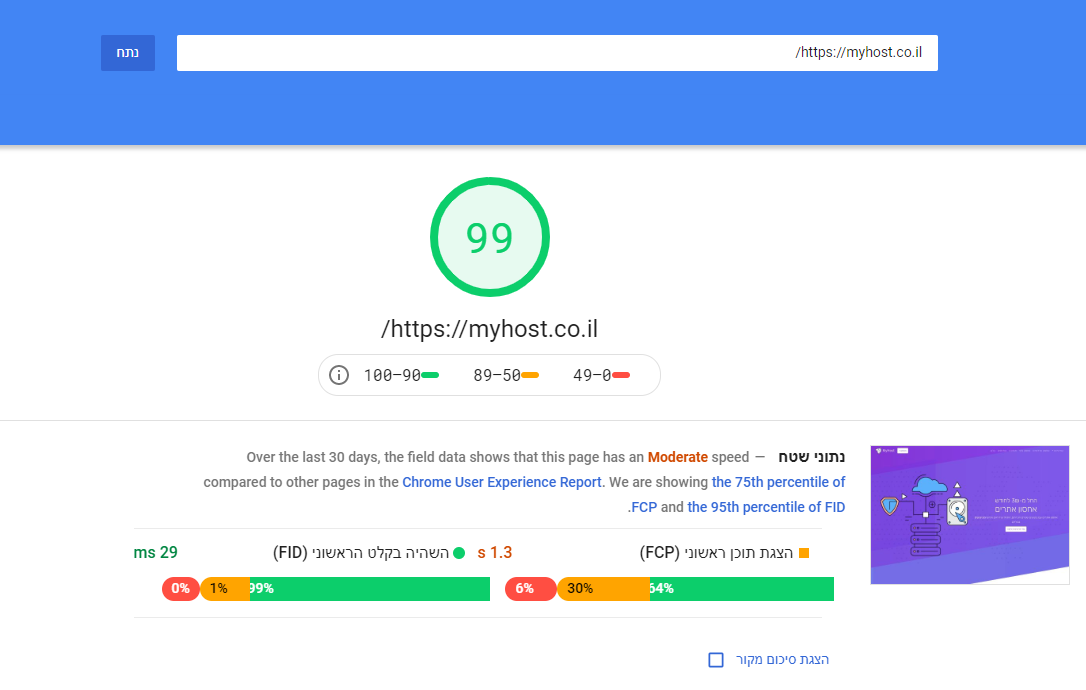Click the השהיה בקלט הראשוני (FID) label

(360, 553)
